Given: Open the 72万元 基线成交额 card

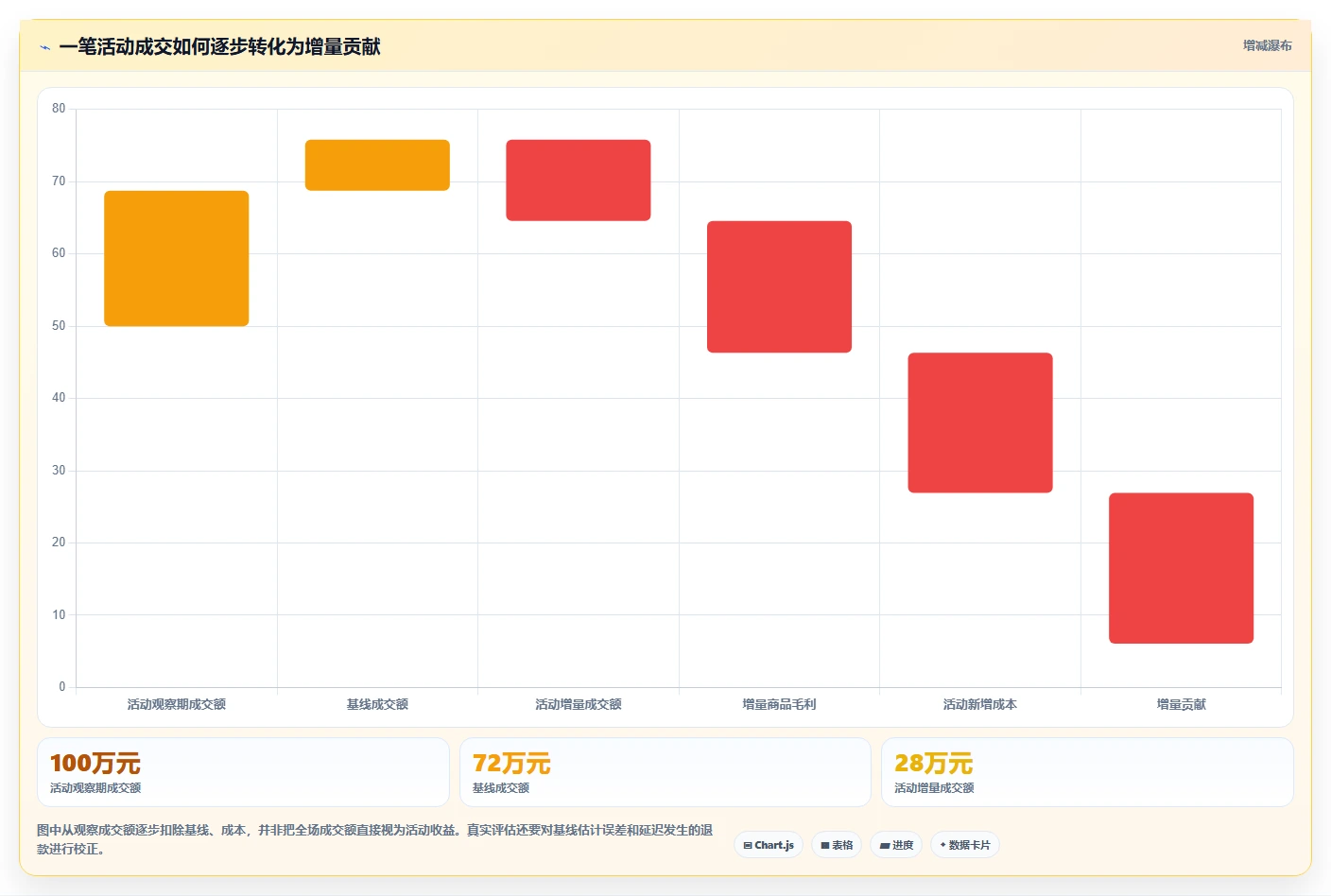Looking at the screenshot, I should point(665,772).
